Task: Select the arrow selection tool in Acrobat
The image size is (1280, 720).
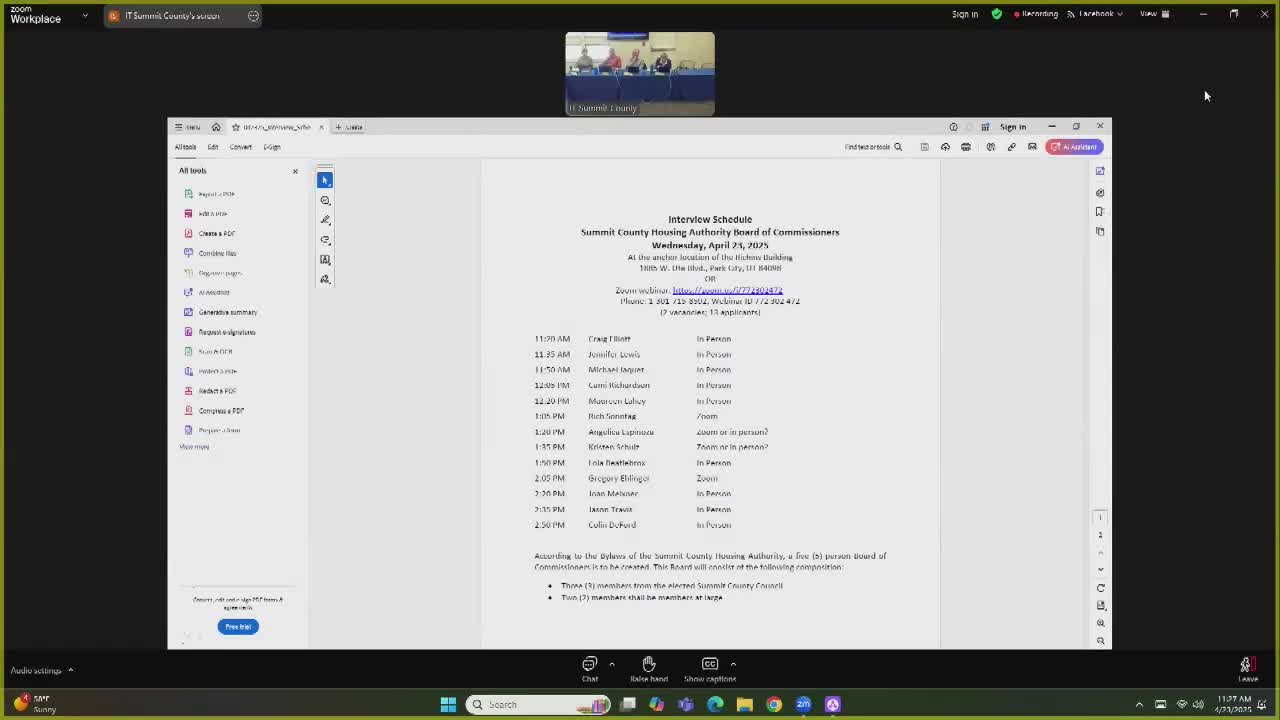Action: click(325, 180)
